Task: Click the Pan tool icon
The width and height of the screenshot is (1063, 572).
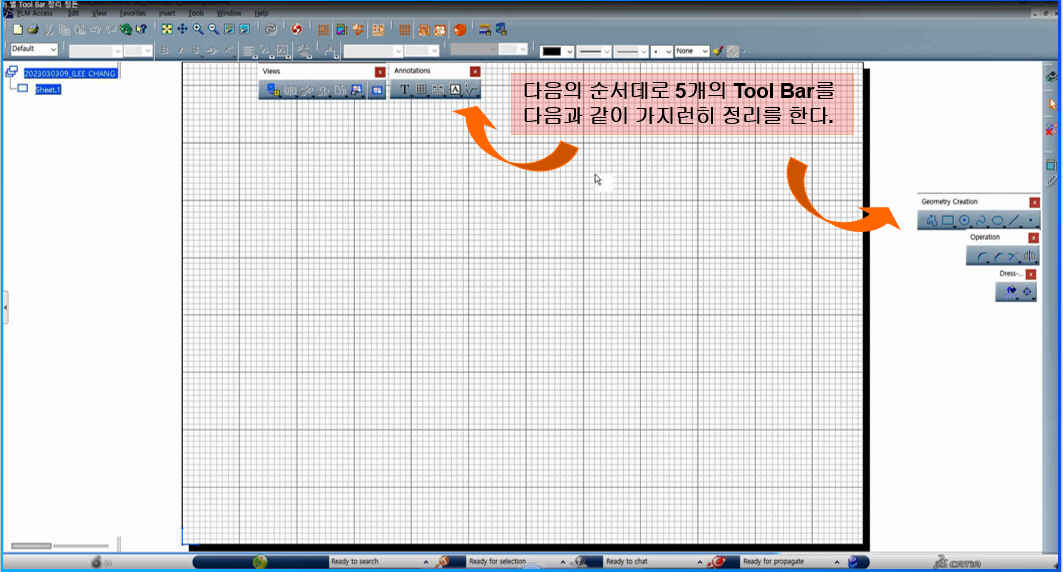Action: [182, 29]
